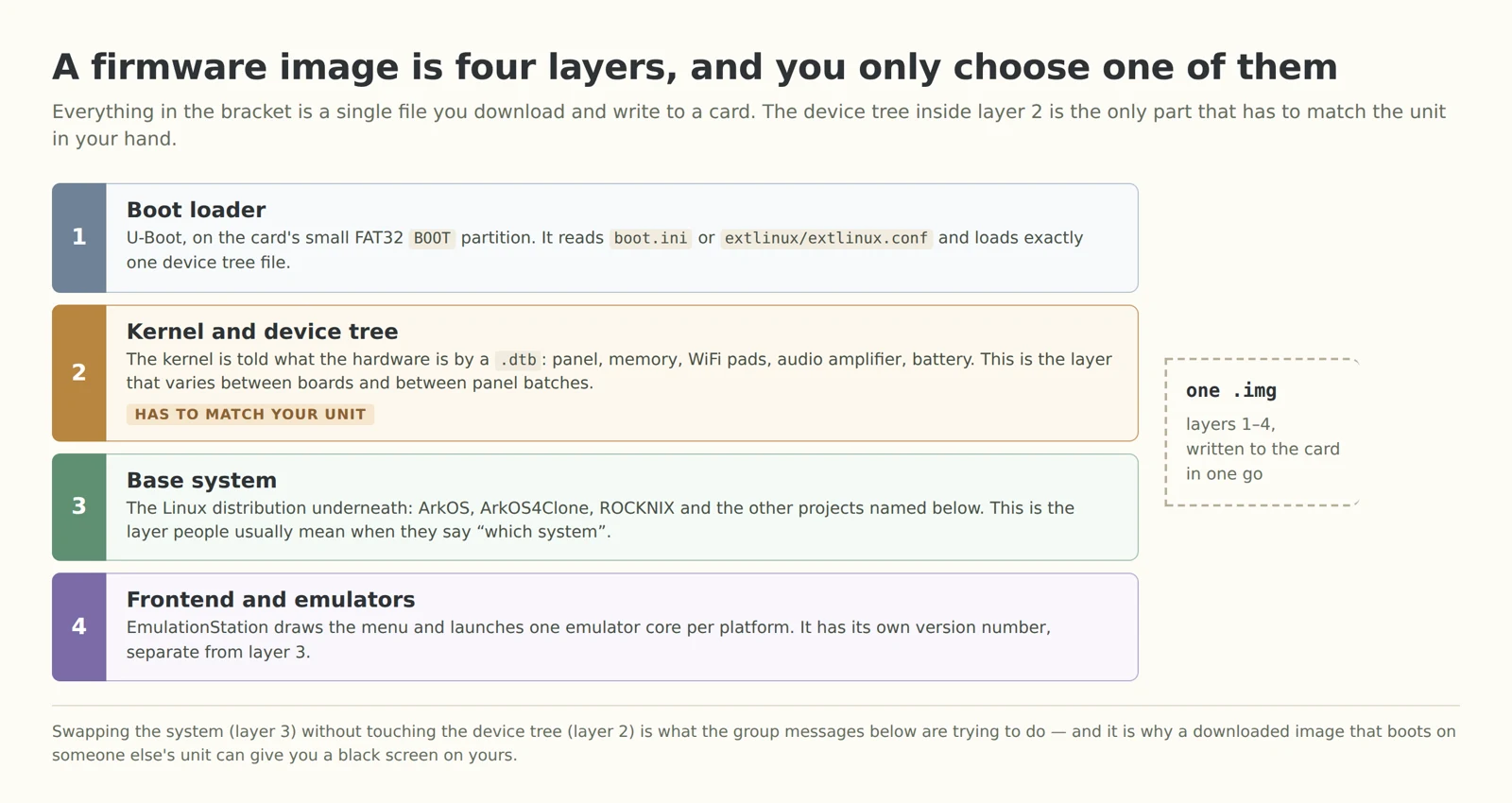1512x803 pixels.
Task: Select the 'Base system' title
Action: 201,480
